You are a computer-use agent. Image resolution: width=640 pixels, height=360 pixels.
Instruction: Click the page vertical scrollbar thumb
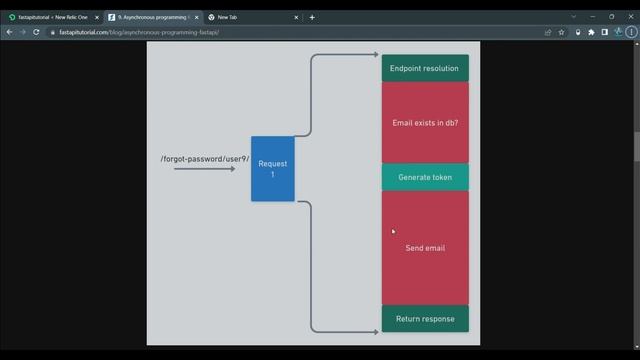(636, 147)
